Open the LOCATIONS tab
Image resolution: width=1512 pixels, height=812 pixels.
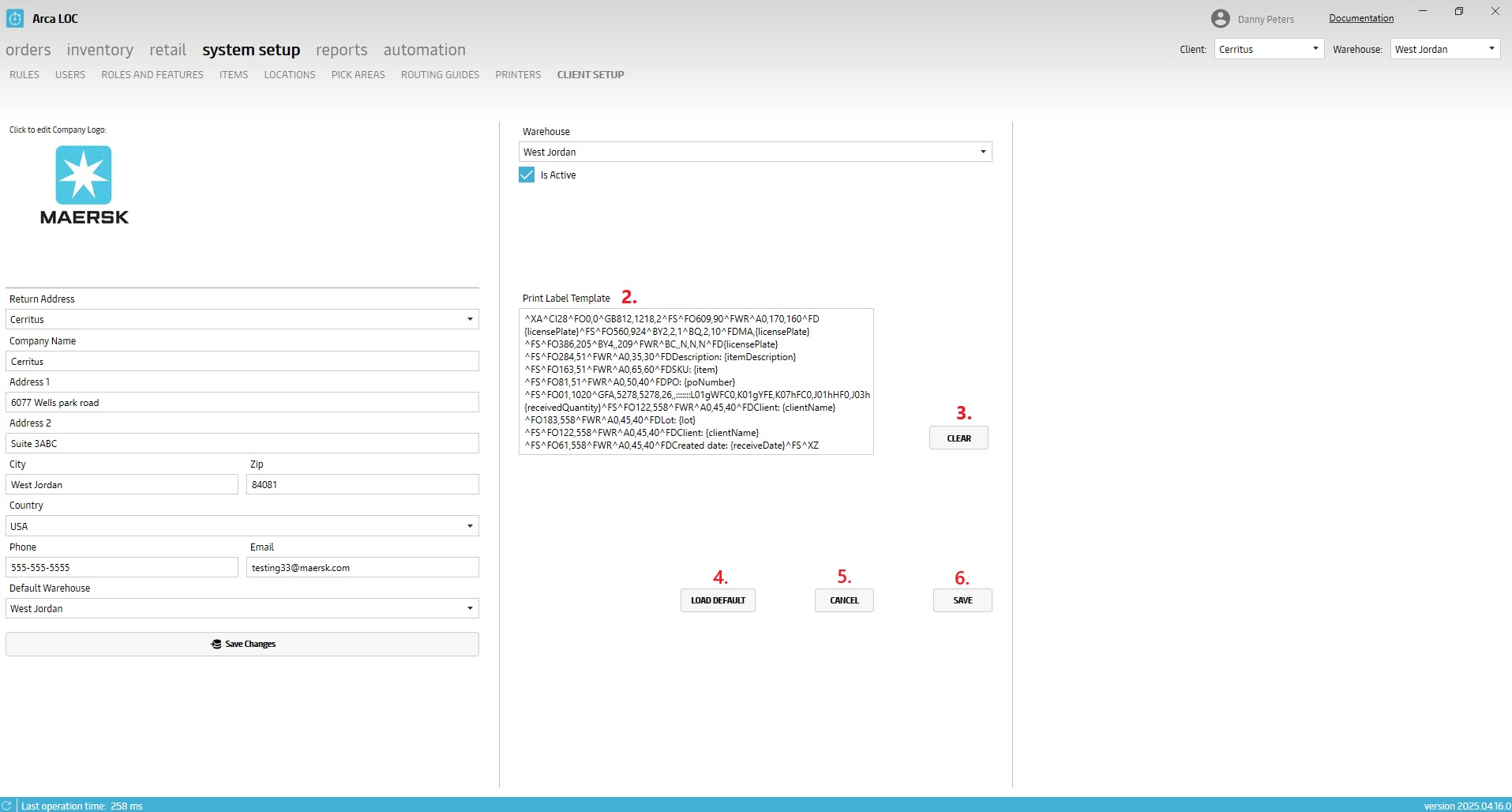click(290, 74)
